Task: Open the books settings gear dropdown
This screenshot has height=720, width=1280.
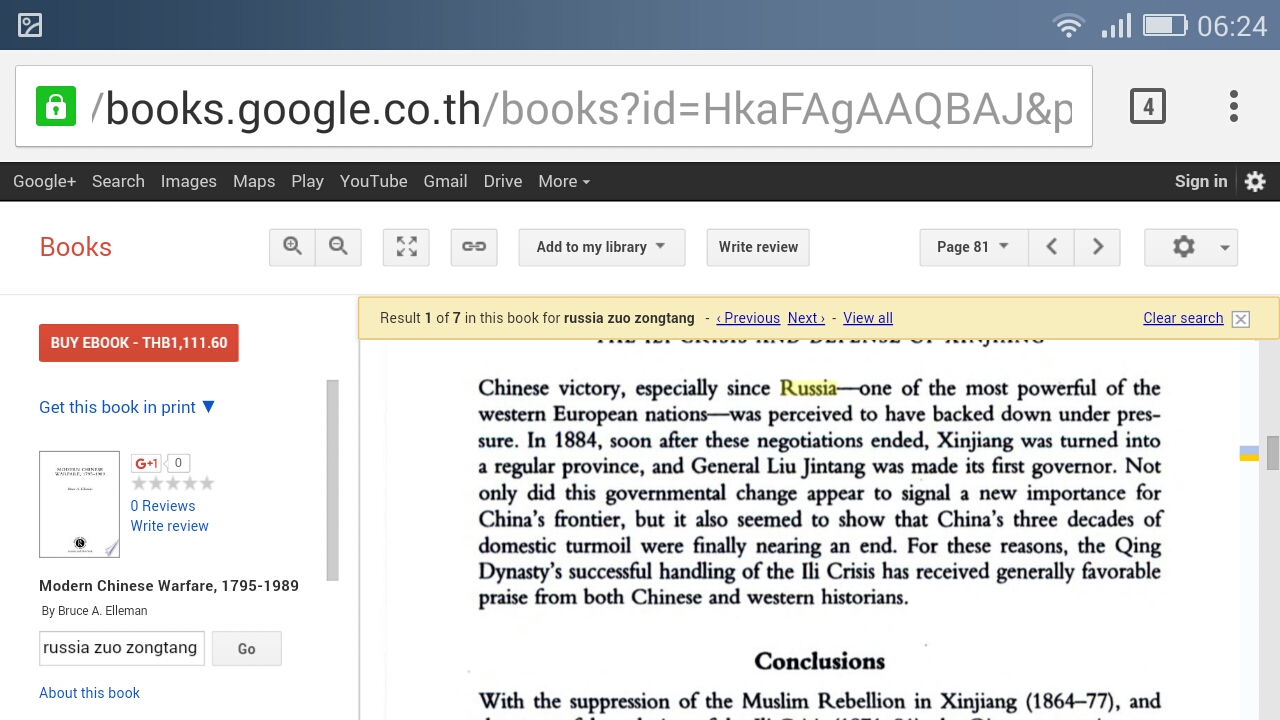Action: (x=1191, y=247)
